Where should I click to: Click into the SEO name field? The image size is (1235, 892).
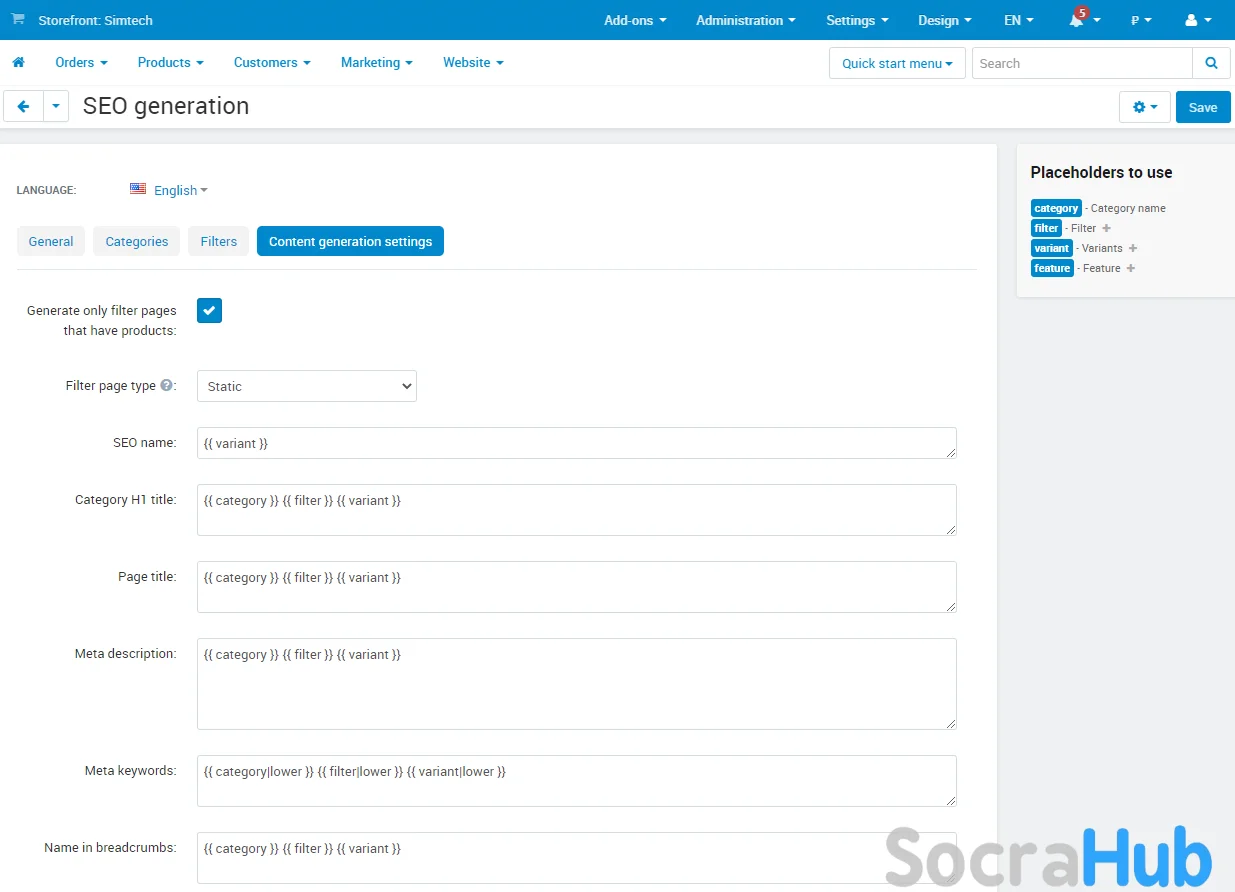click(x=576, y=443)
